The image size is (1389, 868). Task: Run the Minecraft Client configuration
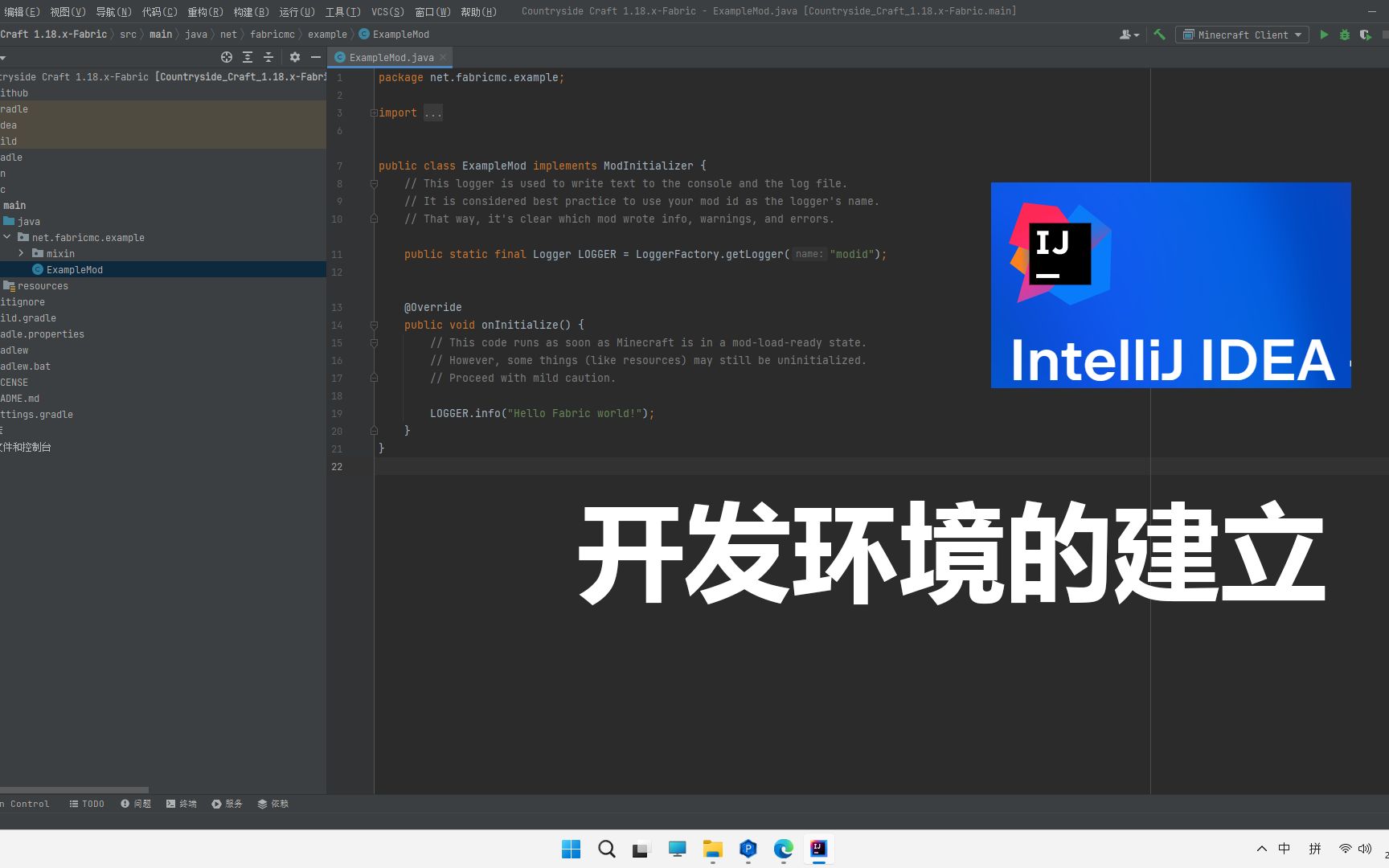pyautogui.click(x=1324, y=35)
